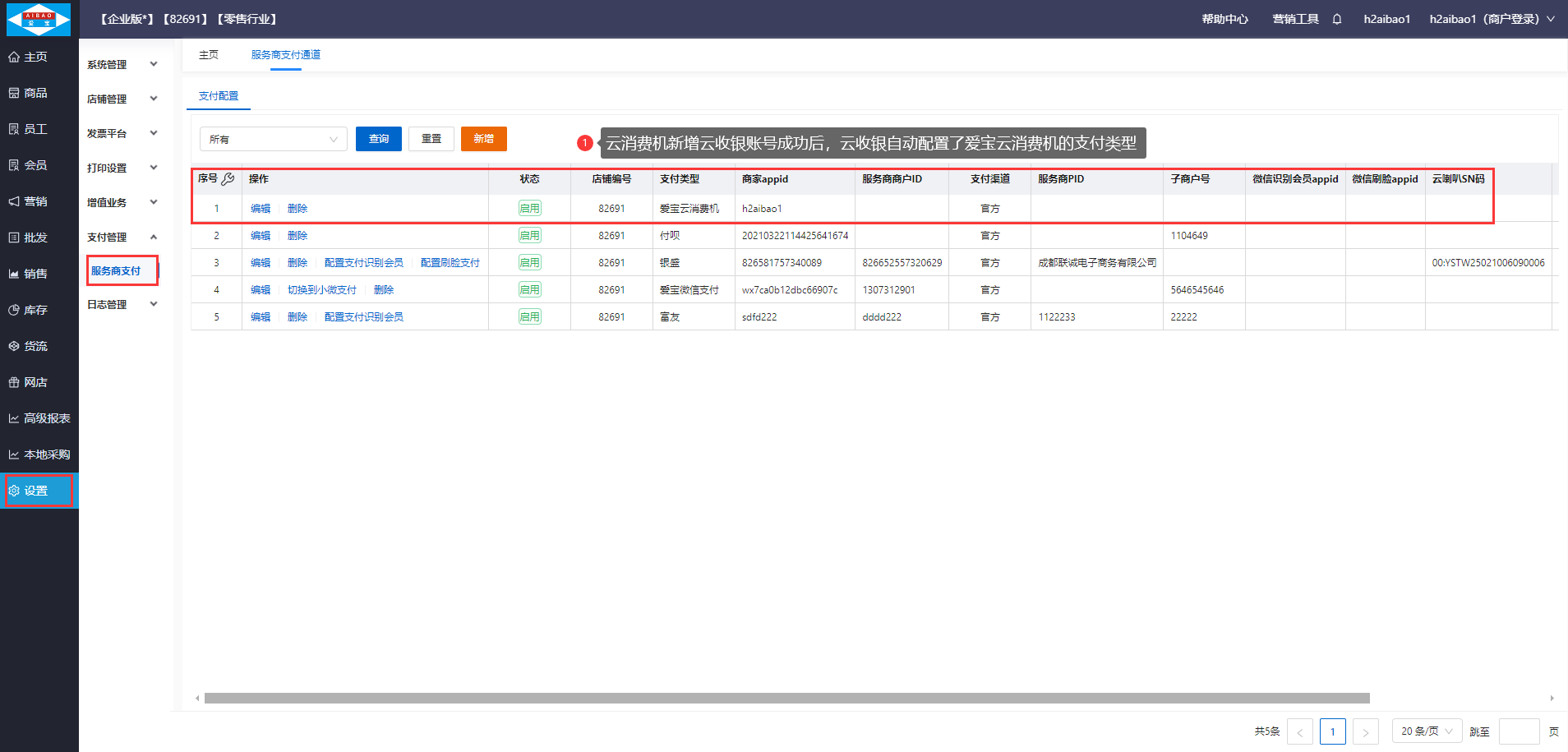Click 切换到小微支付 link in row 4
Screen dimensions: 1568x752
pos(322,290)
